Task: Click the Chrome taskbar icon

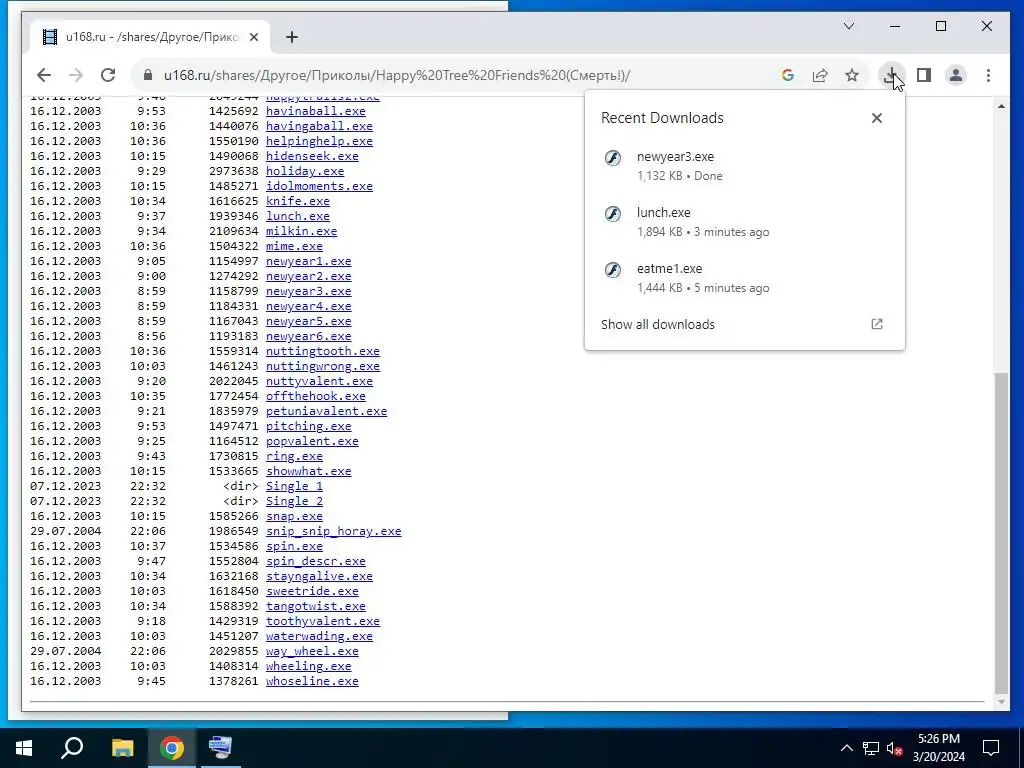Action: (172, 748)
